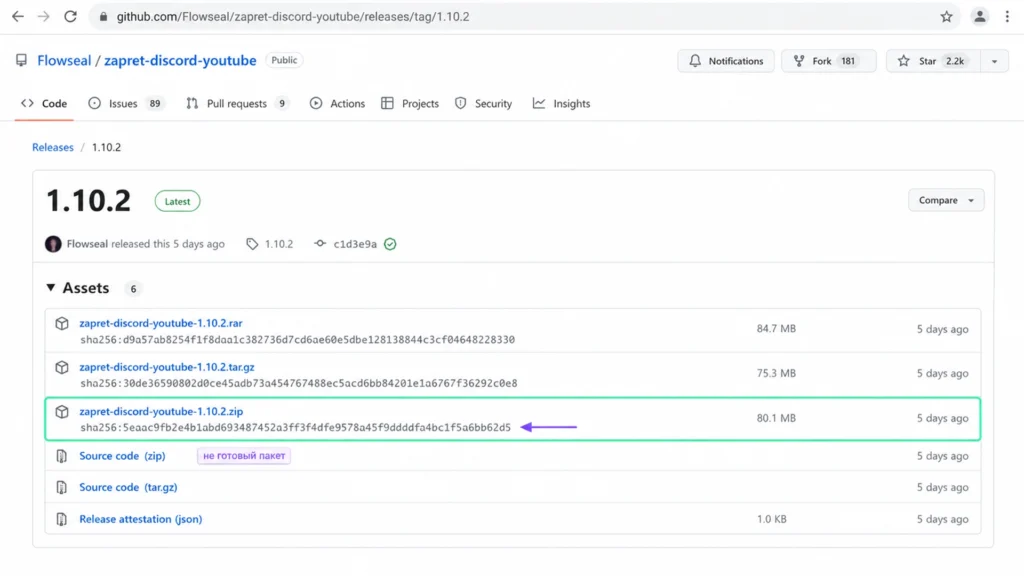1024x576 pixels.
Task: Click the Public badge
Action: coord(284,60)
